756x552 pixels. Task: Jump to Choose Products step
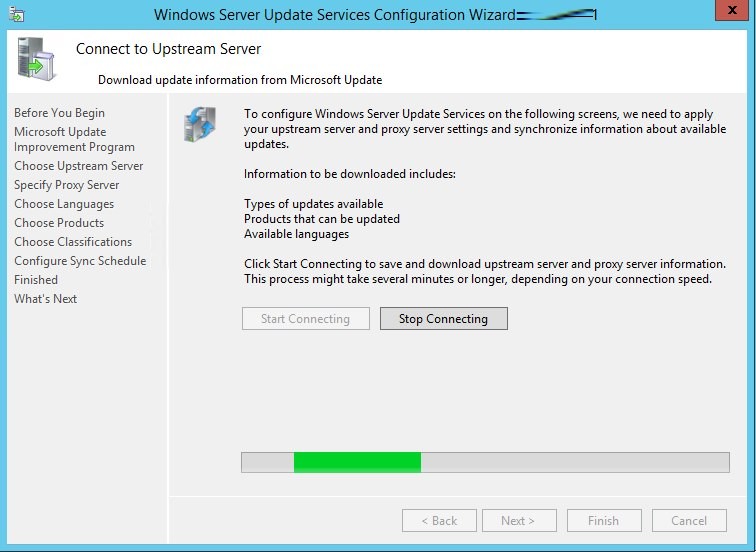(59, 223)
